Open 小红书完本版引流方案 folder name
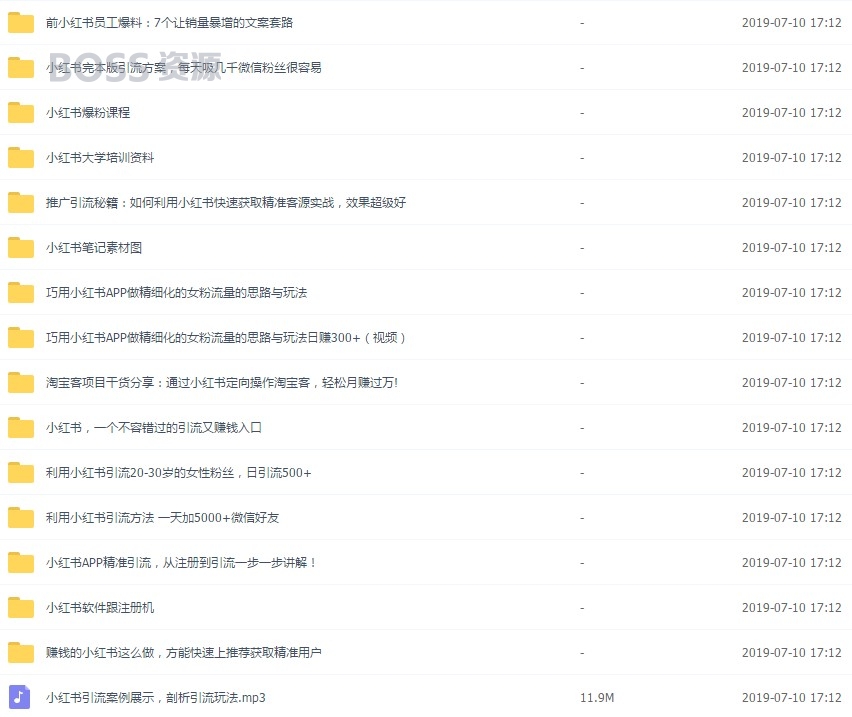Screen dimensions: 852x717 point(184,68)
